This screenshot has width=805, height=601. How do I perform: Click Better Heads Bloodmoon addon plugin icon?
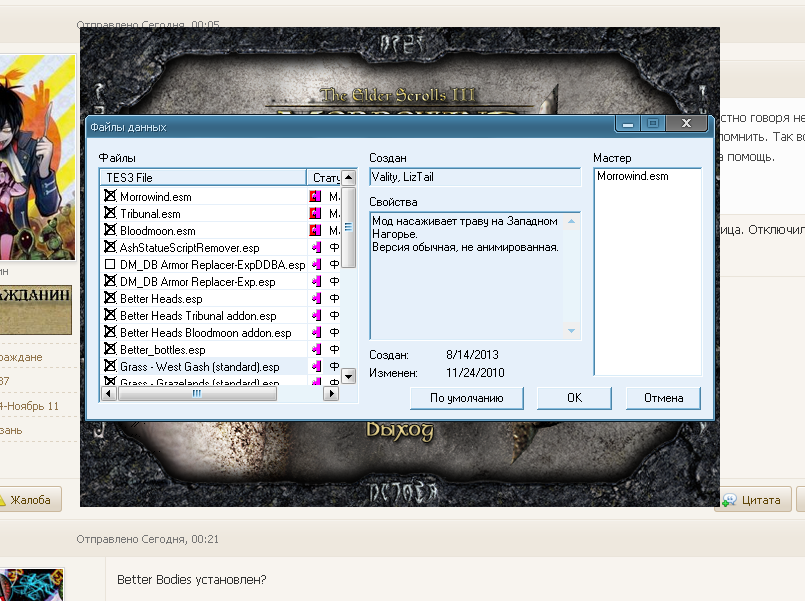click(x=316, y=332)
